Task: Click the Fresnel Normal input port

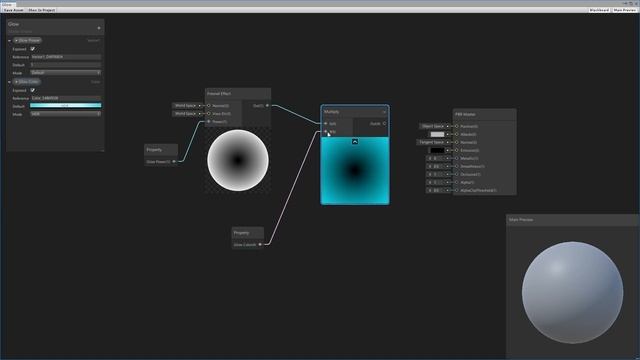Action: [x=209, y=106]
